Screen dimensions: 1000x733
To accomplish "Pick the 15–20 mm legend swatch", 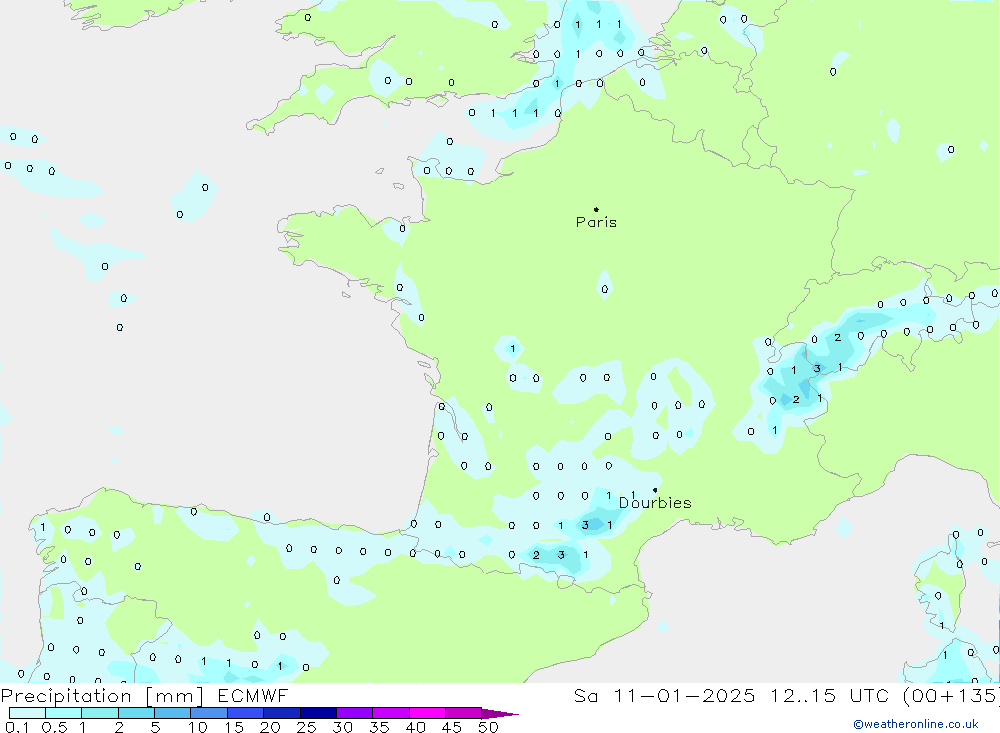I will pos(246,713).
